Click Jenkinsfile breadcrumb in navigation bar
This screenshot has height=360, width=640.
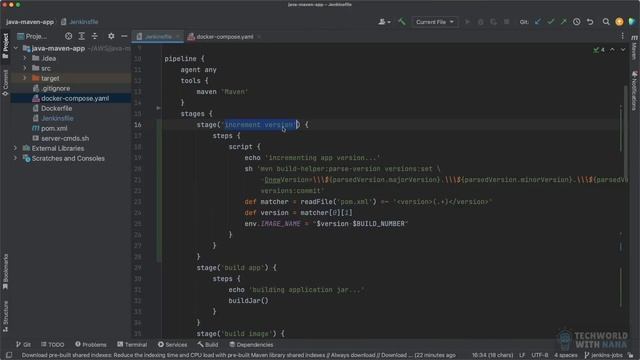[x=80, y=22]
